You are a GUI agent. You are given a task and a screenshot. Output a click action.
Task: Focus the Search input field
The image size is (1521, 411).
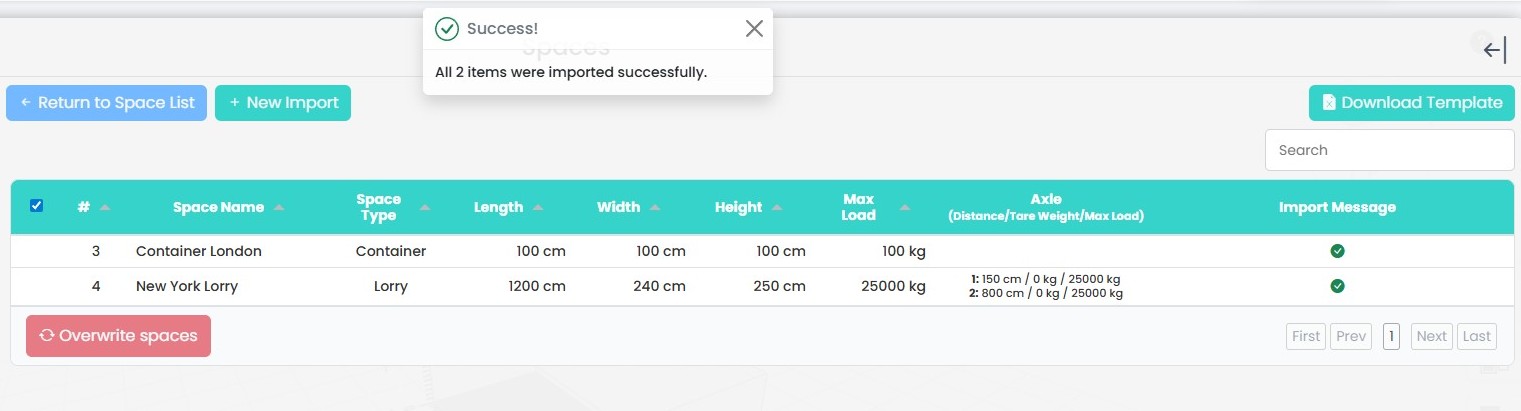tap(1390, 150)
